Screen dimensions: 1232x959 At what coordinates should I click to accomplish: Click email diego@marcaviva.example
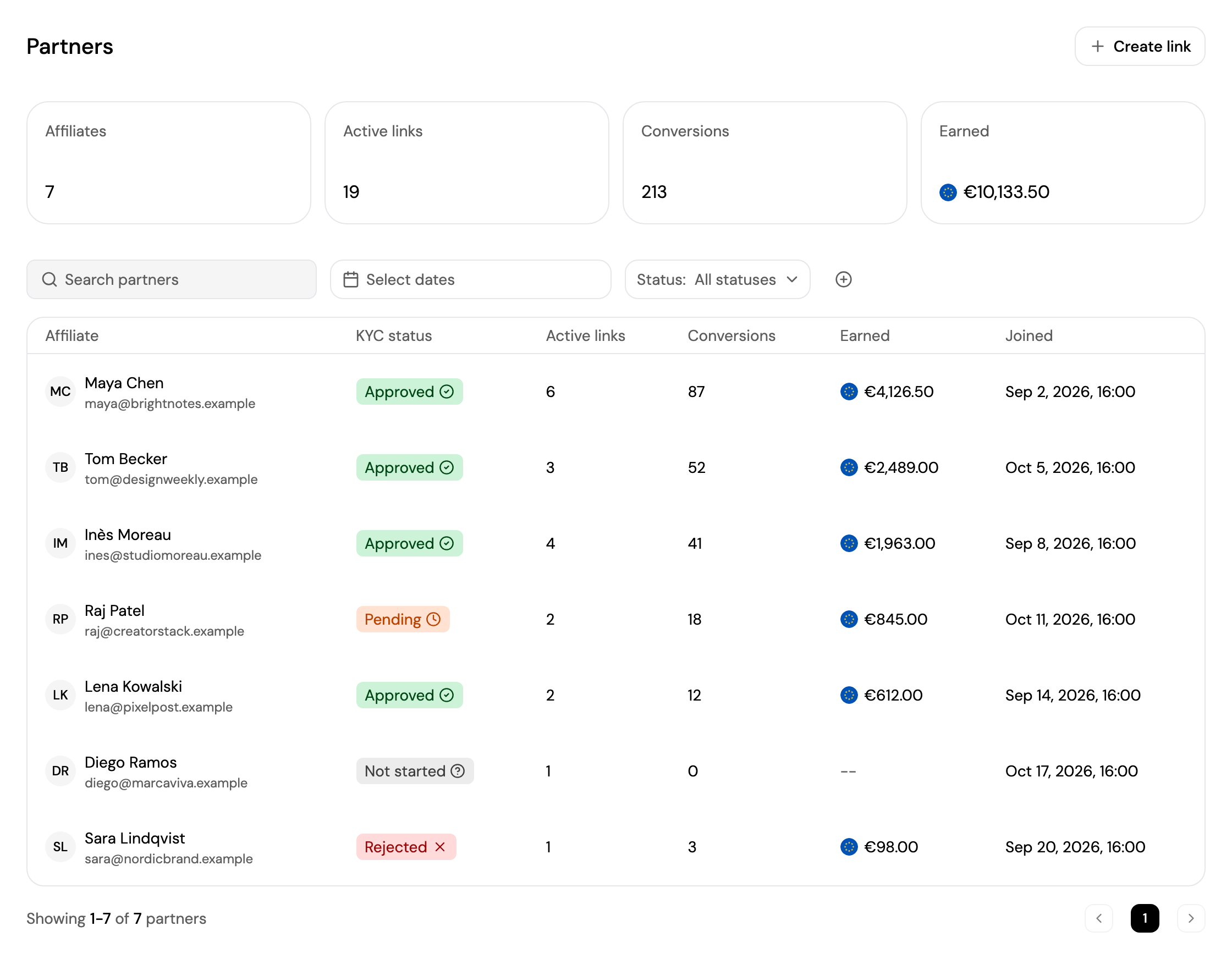click(x=166, y=783)
